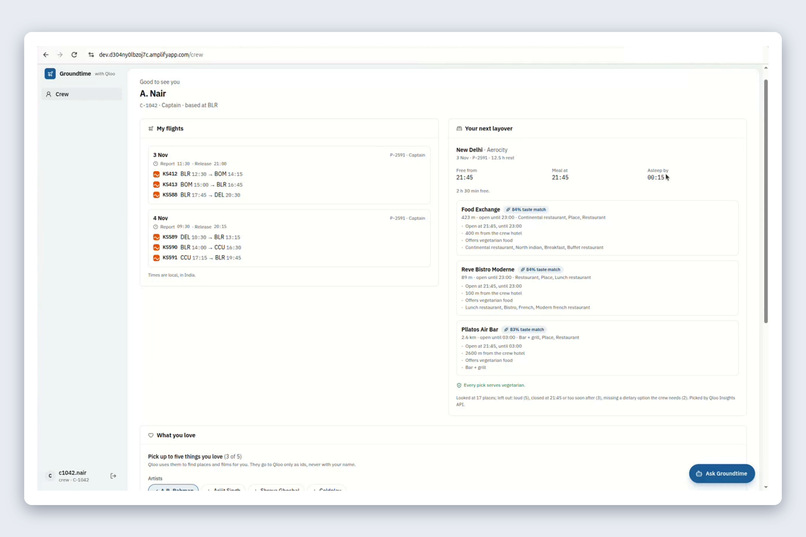Image resolution: width=806 pixels, height=537 pixels.
Task: Click 'Every pick serves vegetarian.' text
Action: pyautogui.click(x=494, y=385)
